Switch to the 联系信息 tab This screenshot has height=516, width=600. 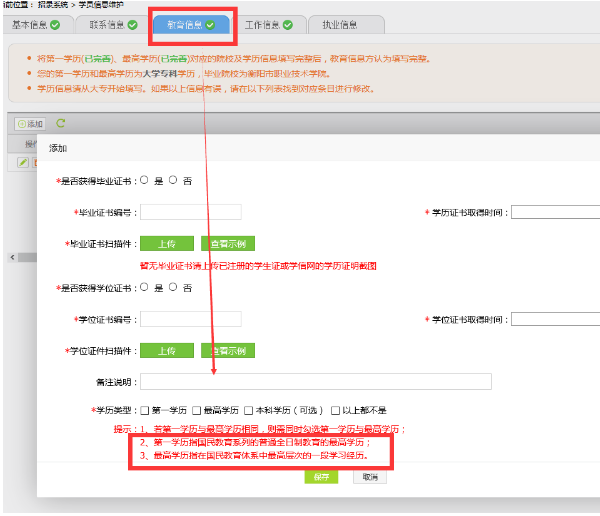point(112,25)
